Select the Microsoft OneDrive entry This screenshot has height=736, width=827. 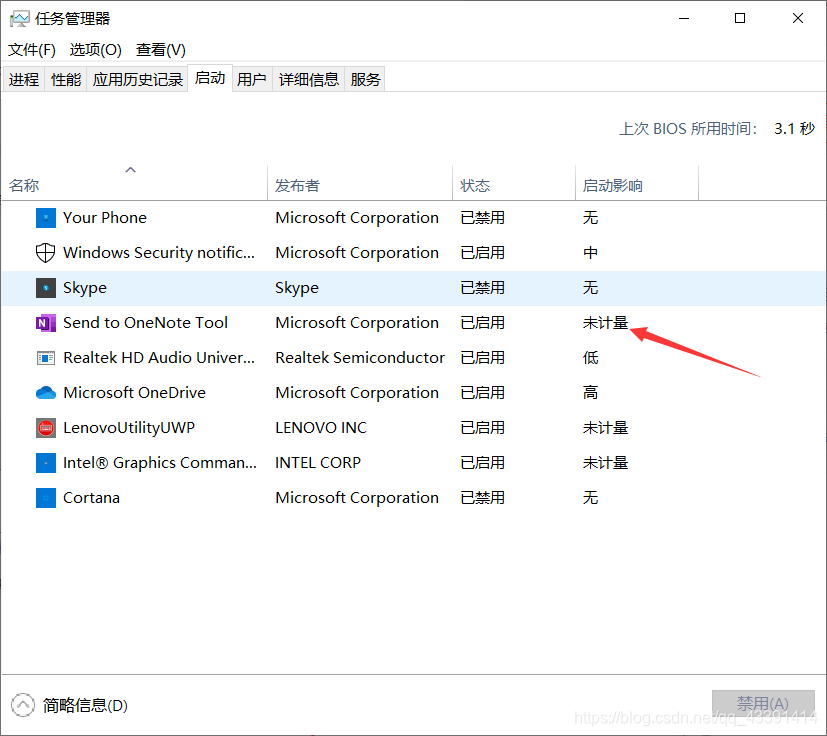134,393
